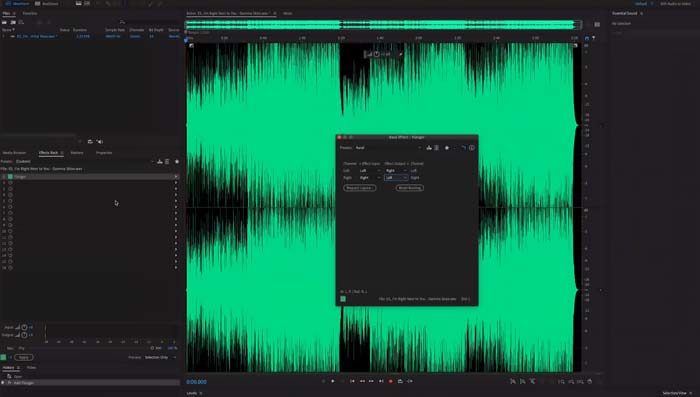
Task: Click Move Playhead to Next marker button
Action: click(x=381, y=381)
